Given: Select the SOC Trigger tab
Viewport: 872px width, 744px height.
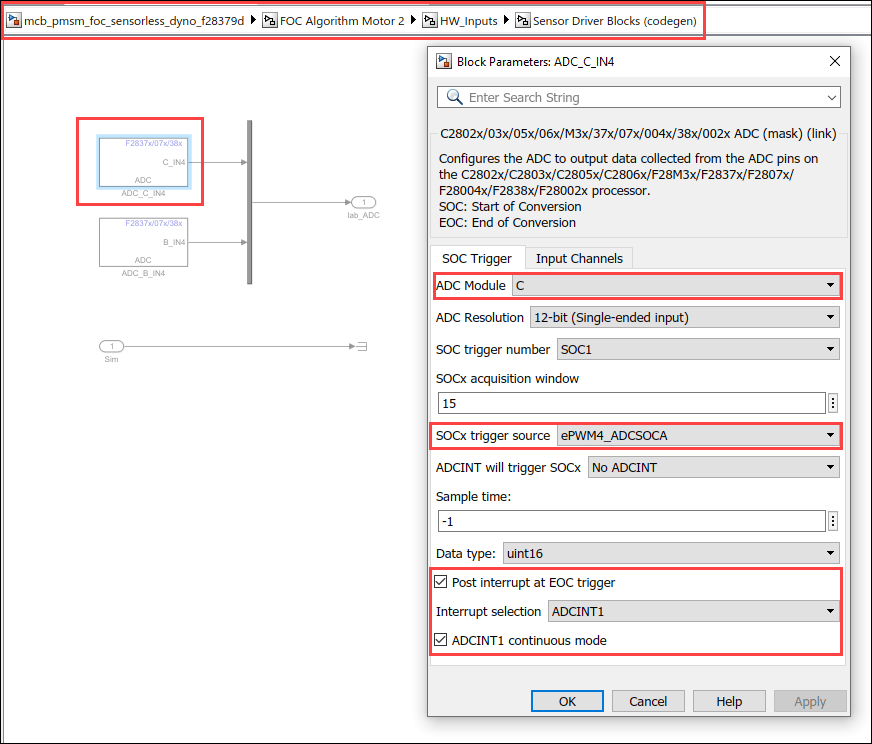Looking at the screenshot, I should coord(477,259).
